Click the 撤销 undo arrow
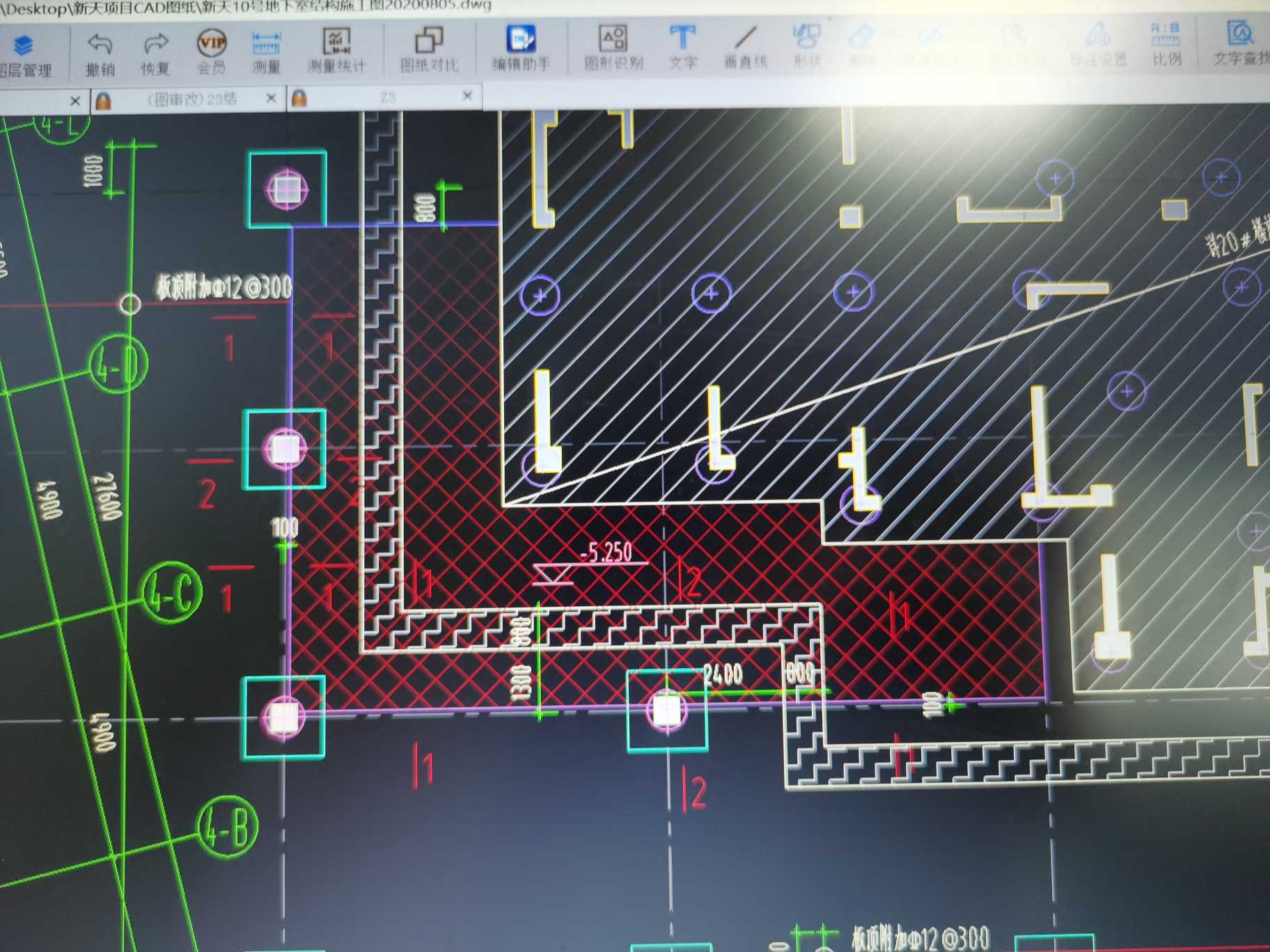 pyautogui.click(x=100, y=54)
